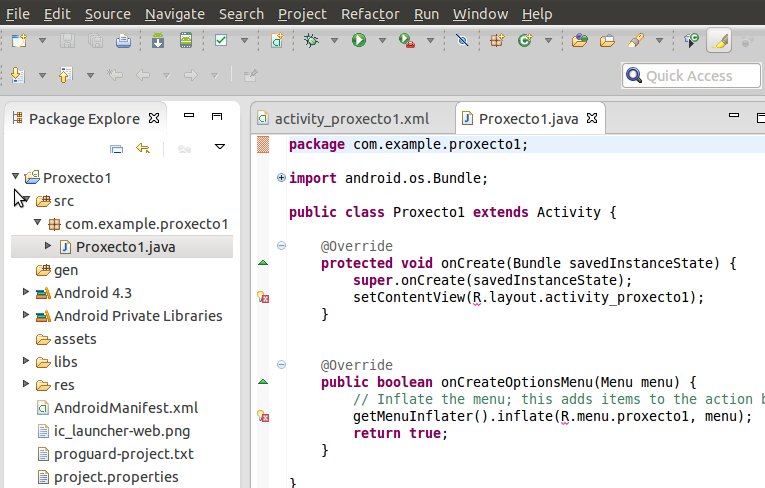Toggle Skip All Breakpoints

click(x=462, y=40)
